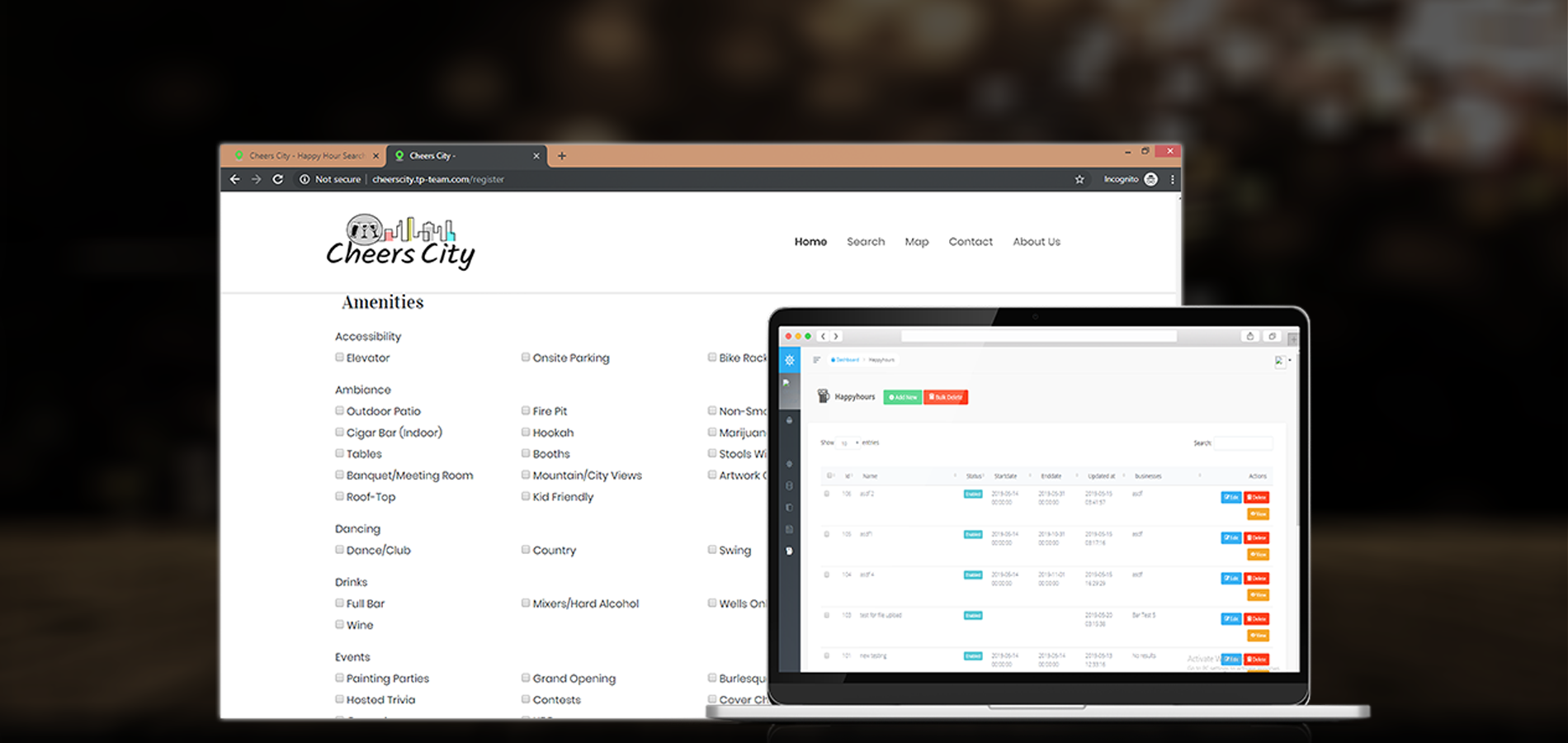Open the Dashboard breadcrumb link
Image resolution: width=1568 pixels, height=743 pixels.
tap(845, 360)
